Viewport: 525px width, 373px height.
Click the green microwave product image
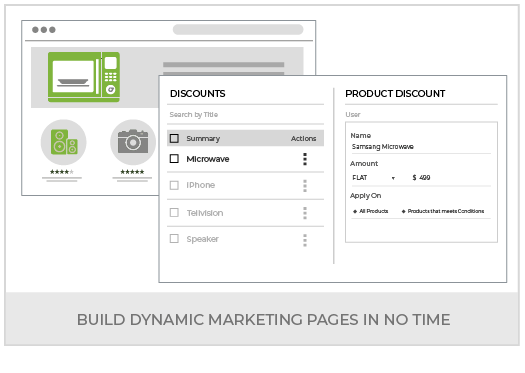point(84,77)
